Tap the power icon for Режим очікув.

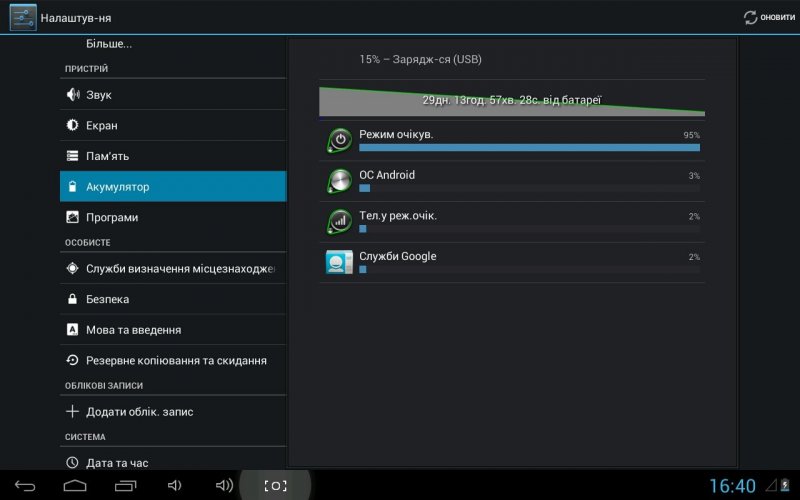click(339, 140)
